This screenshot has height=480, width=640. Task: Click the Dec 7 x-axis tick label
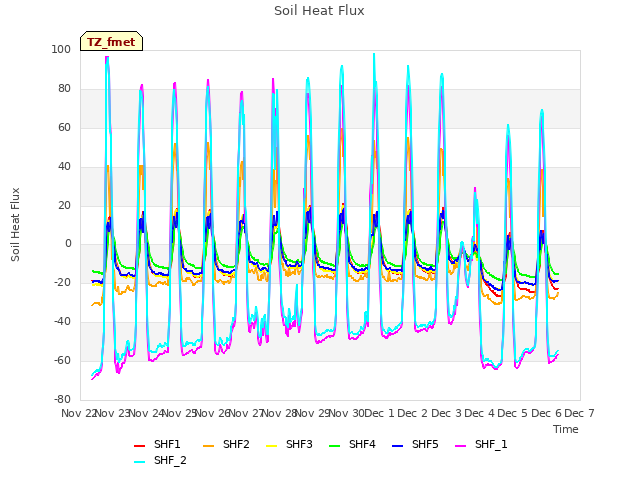(579, 413)
